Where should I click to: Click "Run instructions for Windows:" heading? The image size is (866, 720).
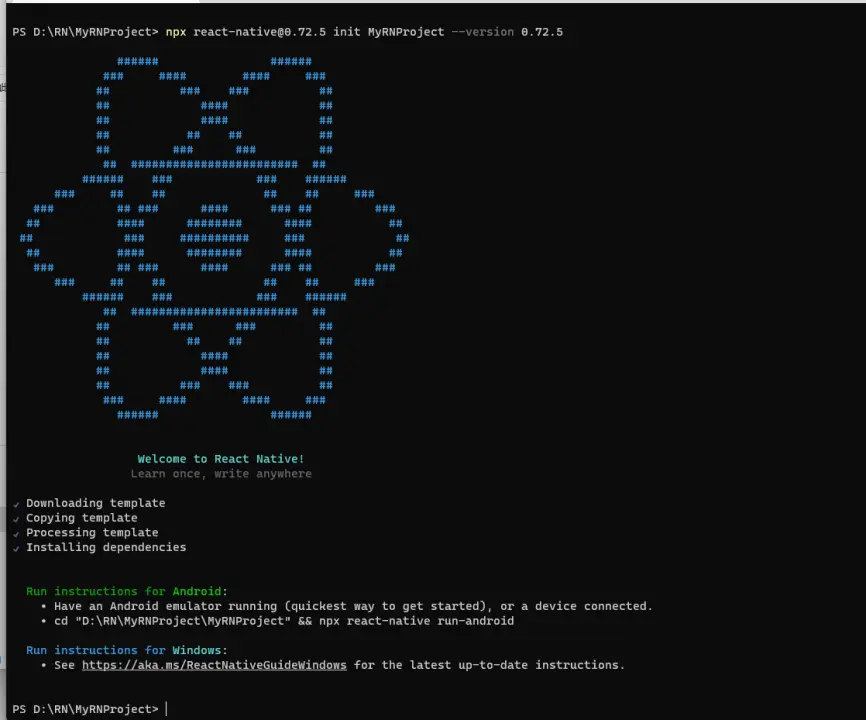point(126,650)
